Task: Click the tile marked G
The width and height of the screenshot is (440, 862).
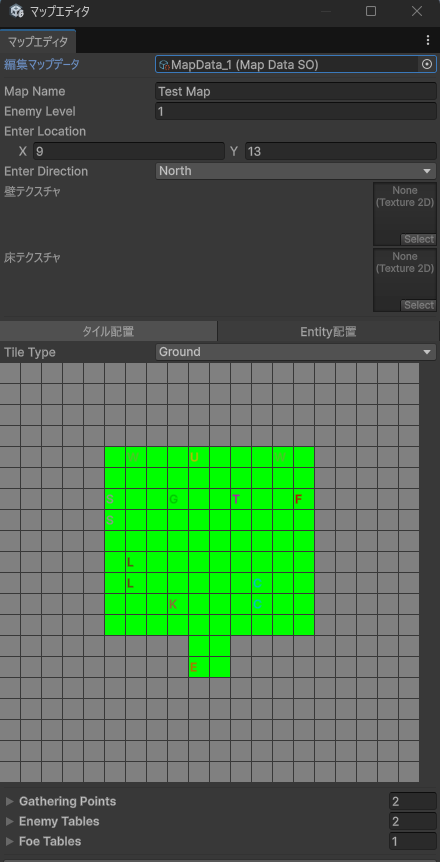Action: tap(178, 499)
